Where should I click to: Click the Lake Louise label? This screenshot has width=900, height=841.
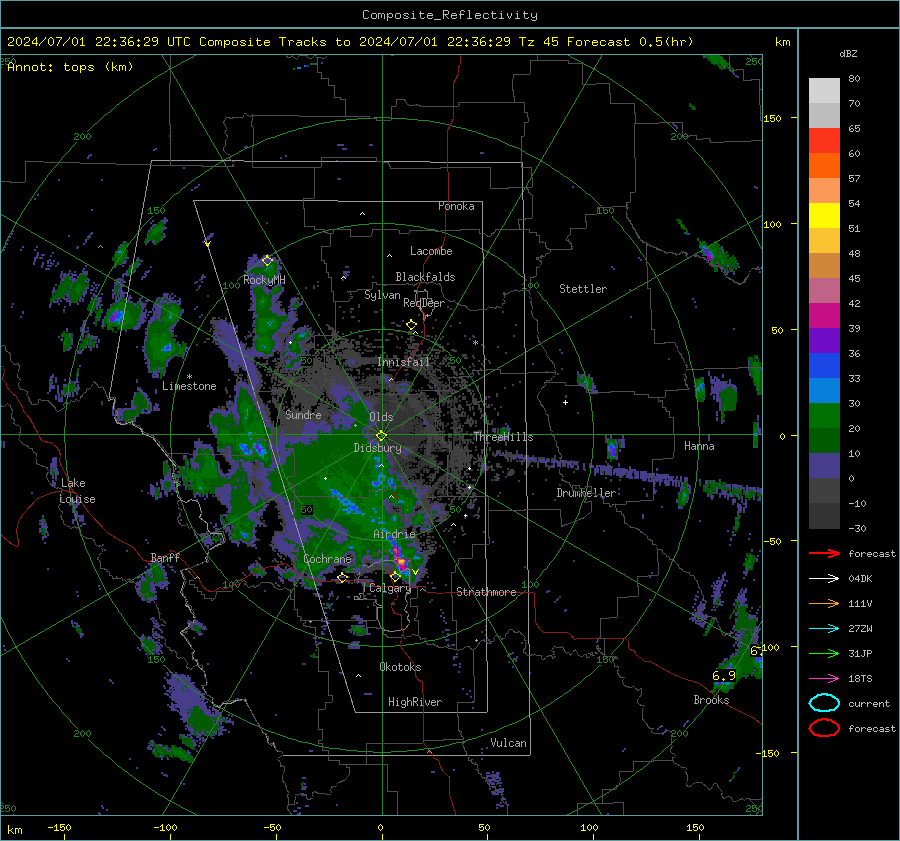click(77, 491)
